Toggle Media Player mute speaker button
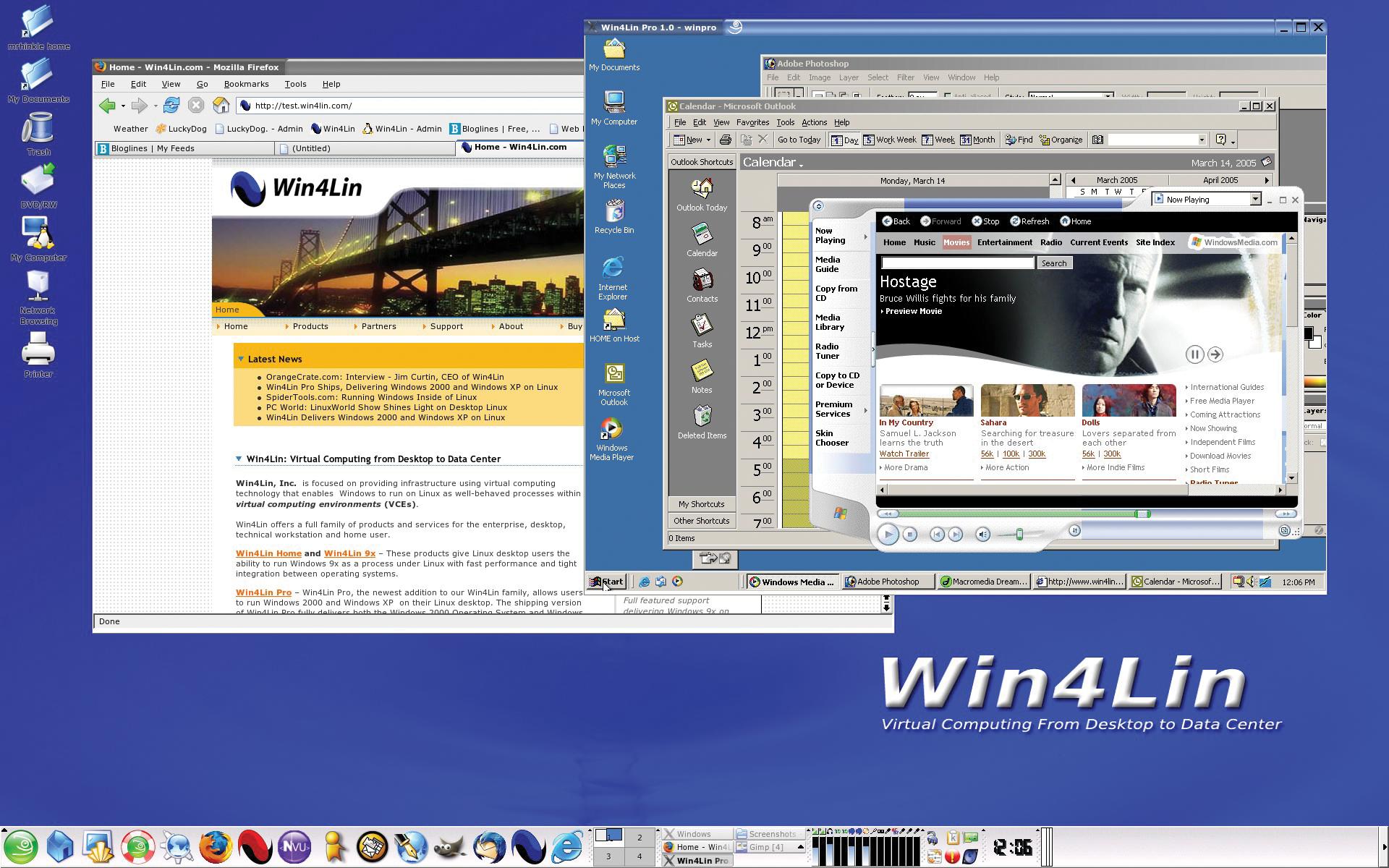Screen dimensions: 1389x868 tap(982, 535)
